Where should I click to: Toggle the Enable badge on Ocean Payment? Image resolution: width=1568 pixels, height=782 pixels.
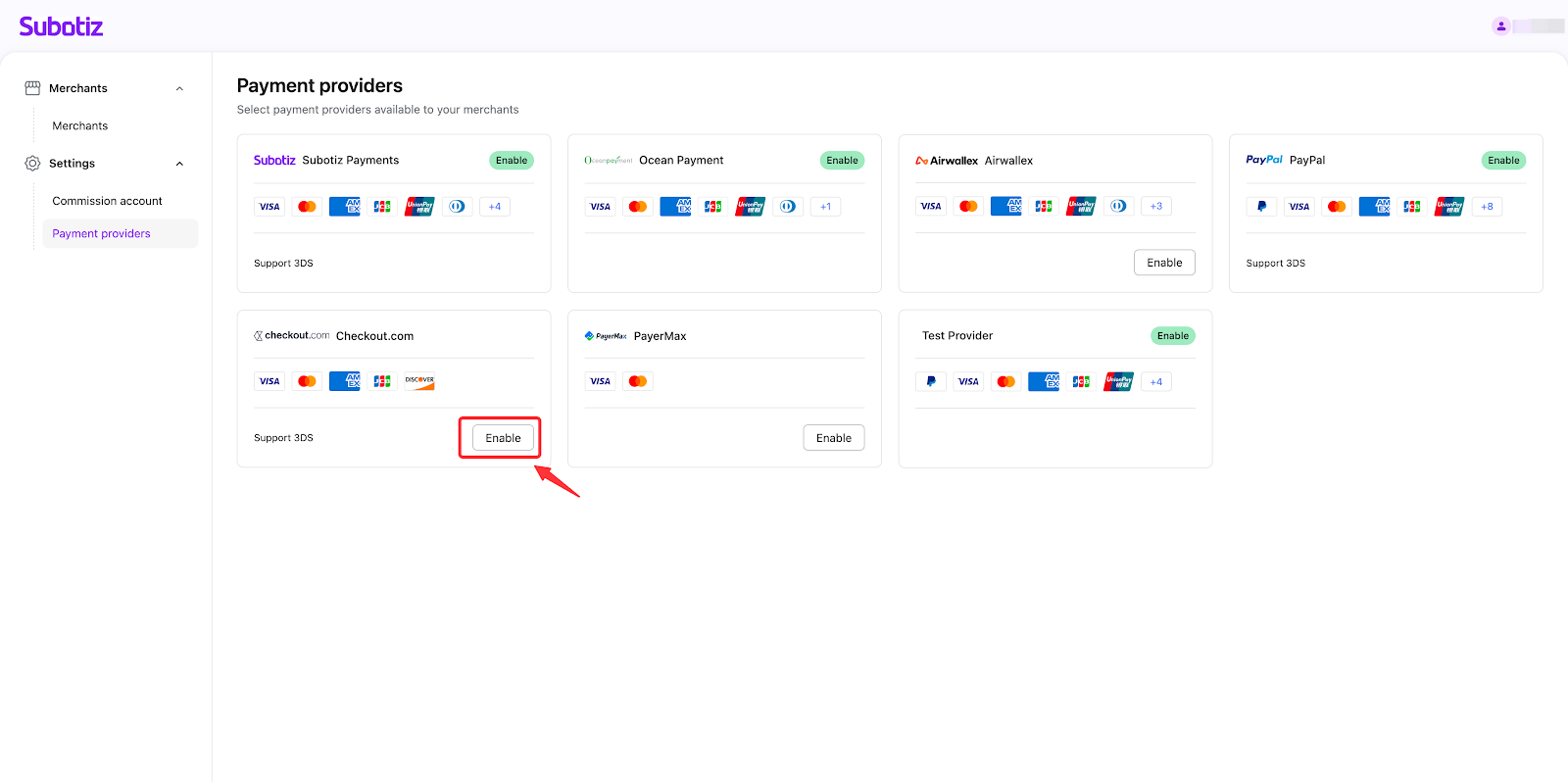coord(842,161)
